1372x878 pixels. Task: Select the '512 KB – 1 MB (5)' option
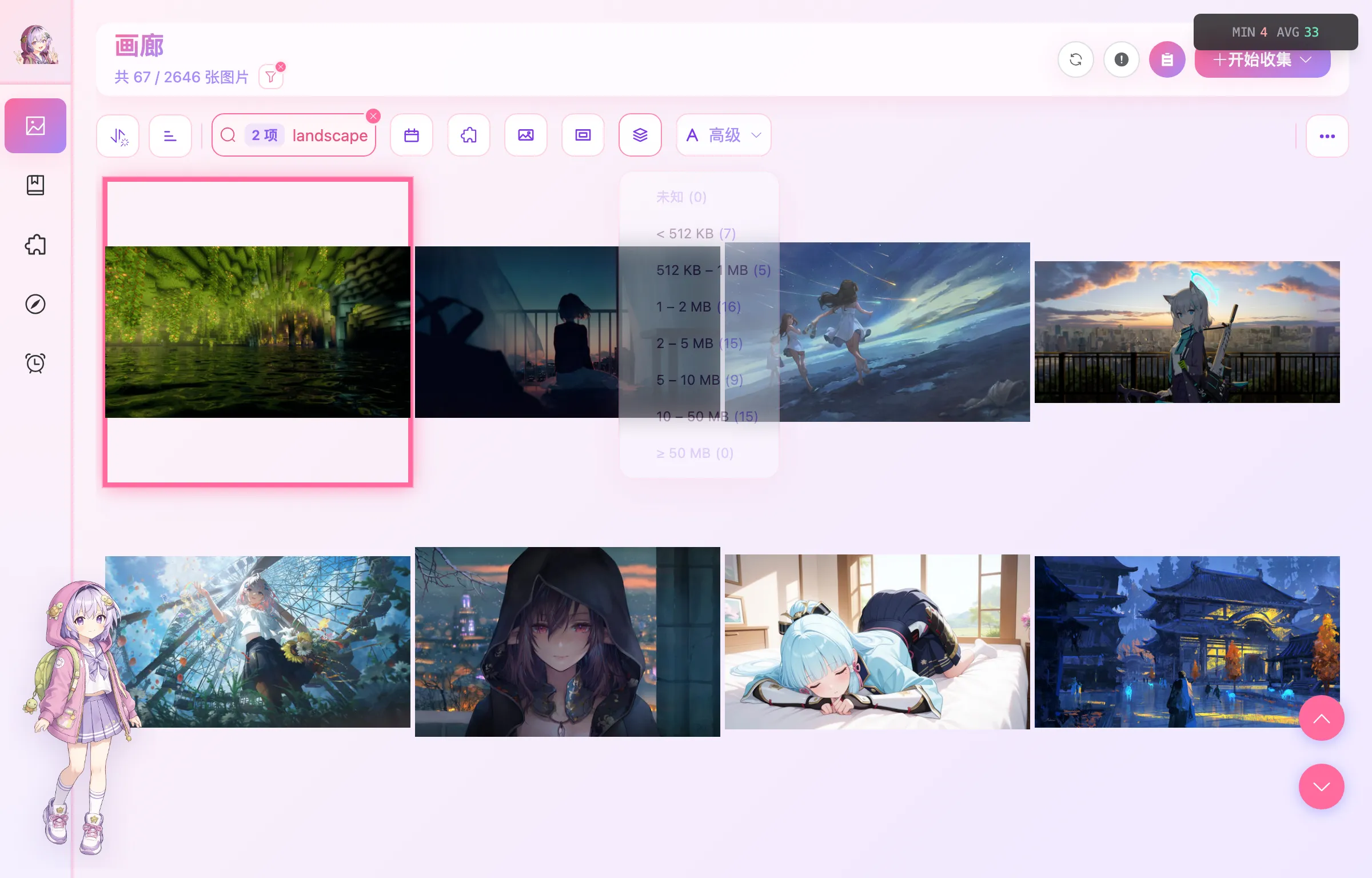[x=699, y=270]
